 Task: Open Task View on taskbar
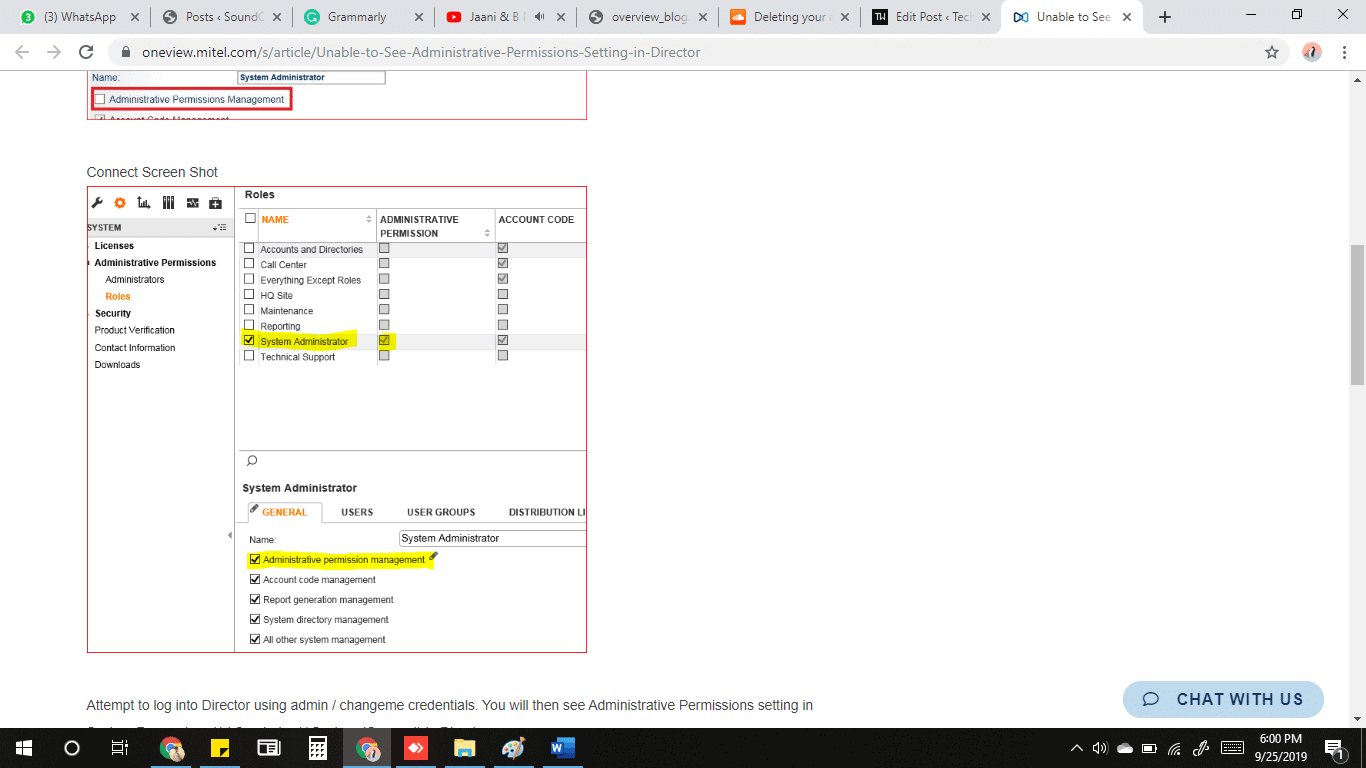click(x=120, y=748)
